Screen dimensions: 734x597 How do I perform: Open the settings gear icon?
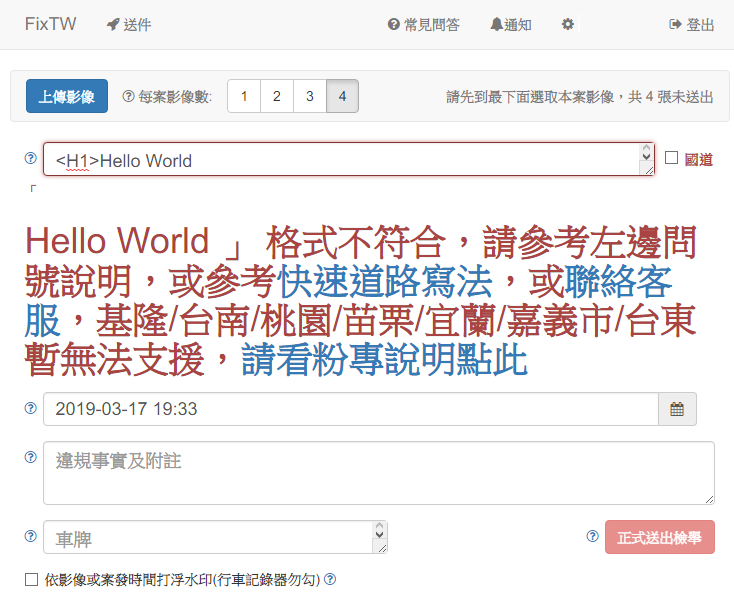click(x=568, y=24)
